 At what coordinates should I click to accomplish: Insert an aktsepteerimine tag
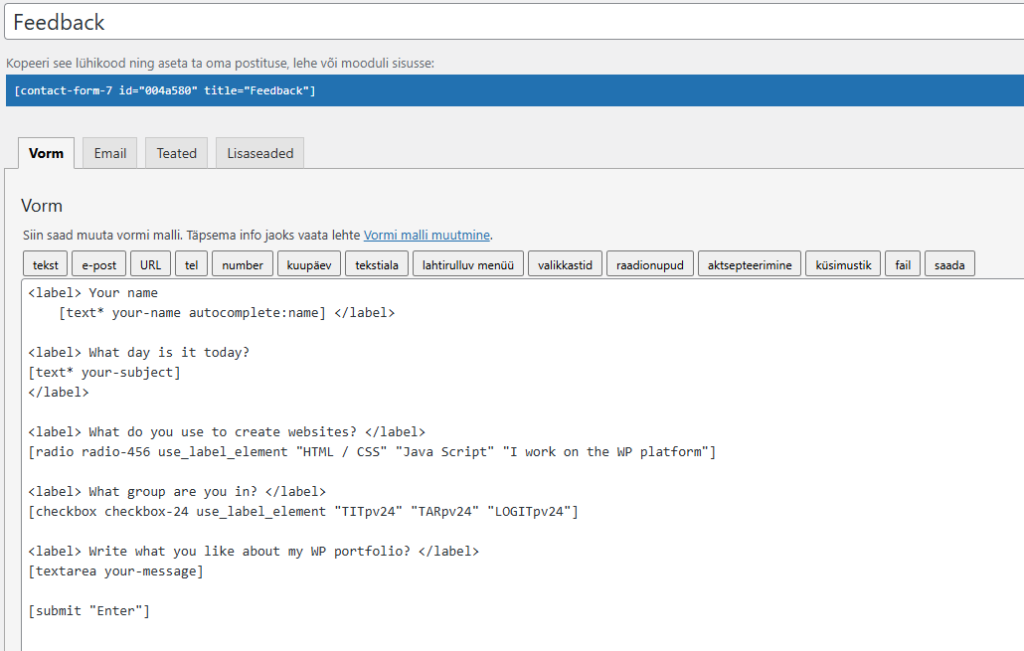click(749, 265)
